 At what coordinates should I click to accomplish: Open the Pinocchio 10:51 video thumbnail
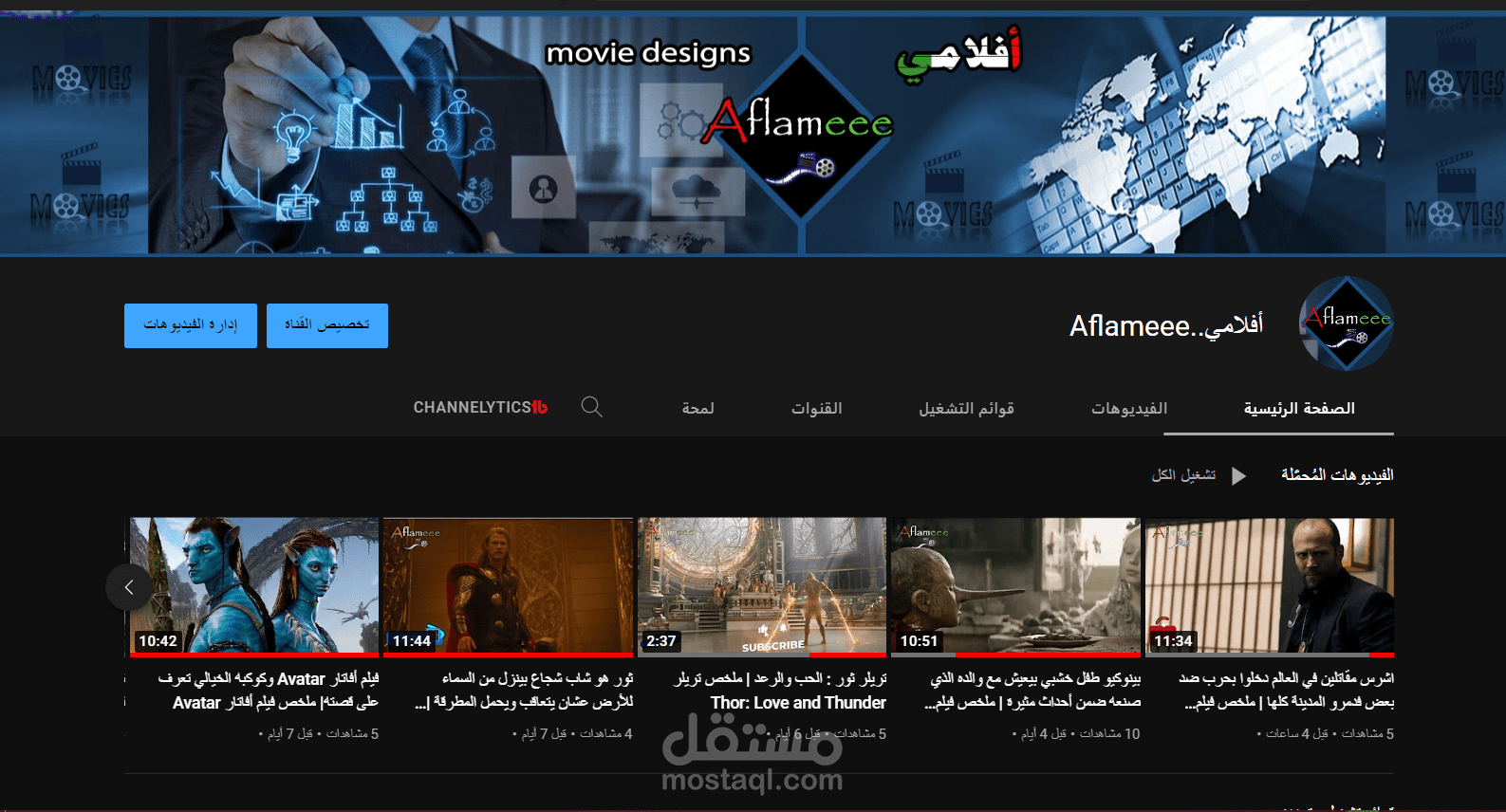pos(1015,586)
